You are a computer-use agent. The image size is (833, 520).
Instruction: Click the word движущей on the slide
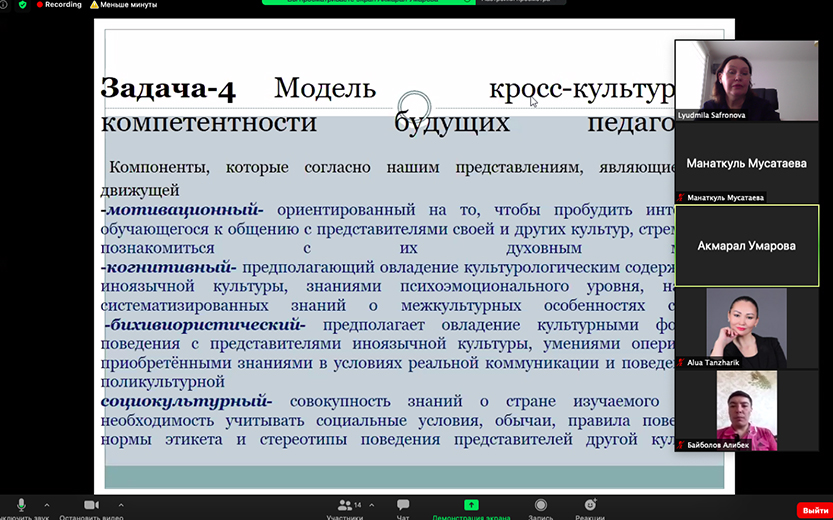(140, 190)
